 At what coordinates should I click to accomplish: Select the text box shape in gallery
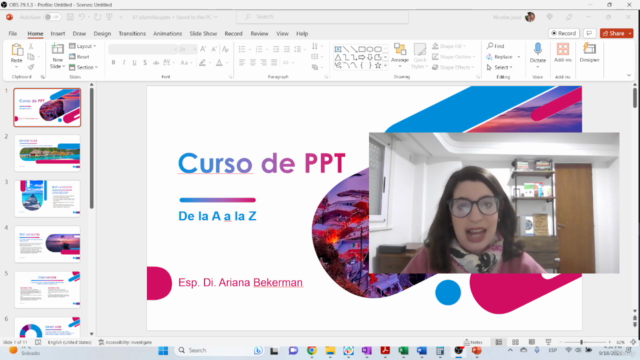(338, 49)
